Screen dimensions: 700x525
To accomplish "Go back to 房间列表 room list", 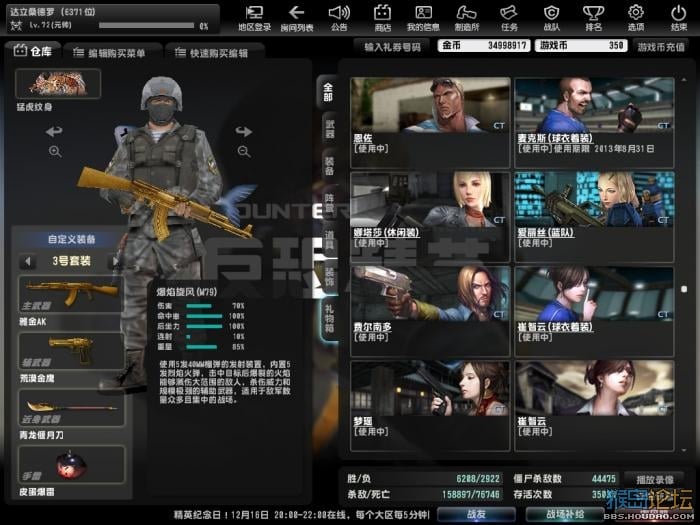I will [x=296, y=18].
